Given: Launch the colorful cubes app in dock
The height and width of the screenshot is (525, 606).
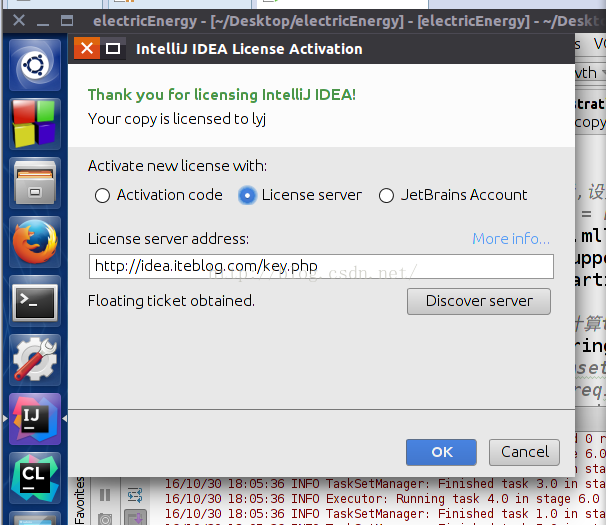Looking at the screenshot, I should point(35,124).
